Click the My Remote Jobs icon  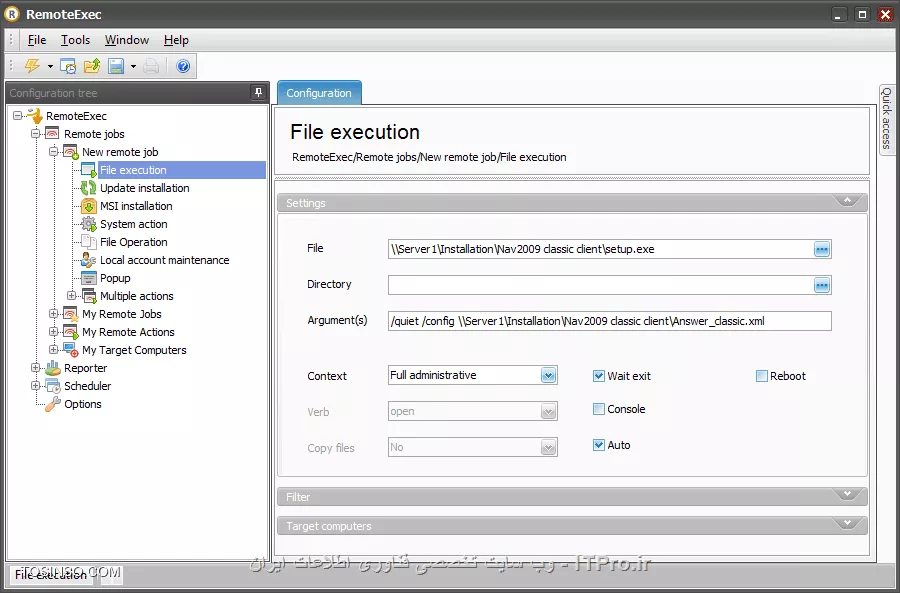[x=71, y=314]
